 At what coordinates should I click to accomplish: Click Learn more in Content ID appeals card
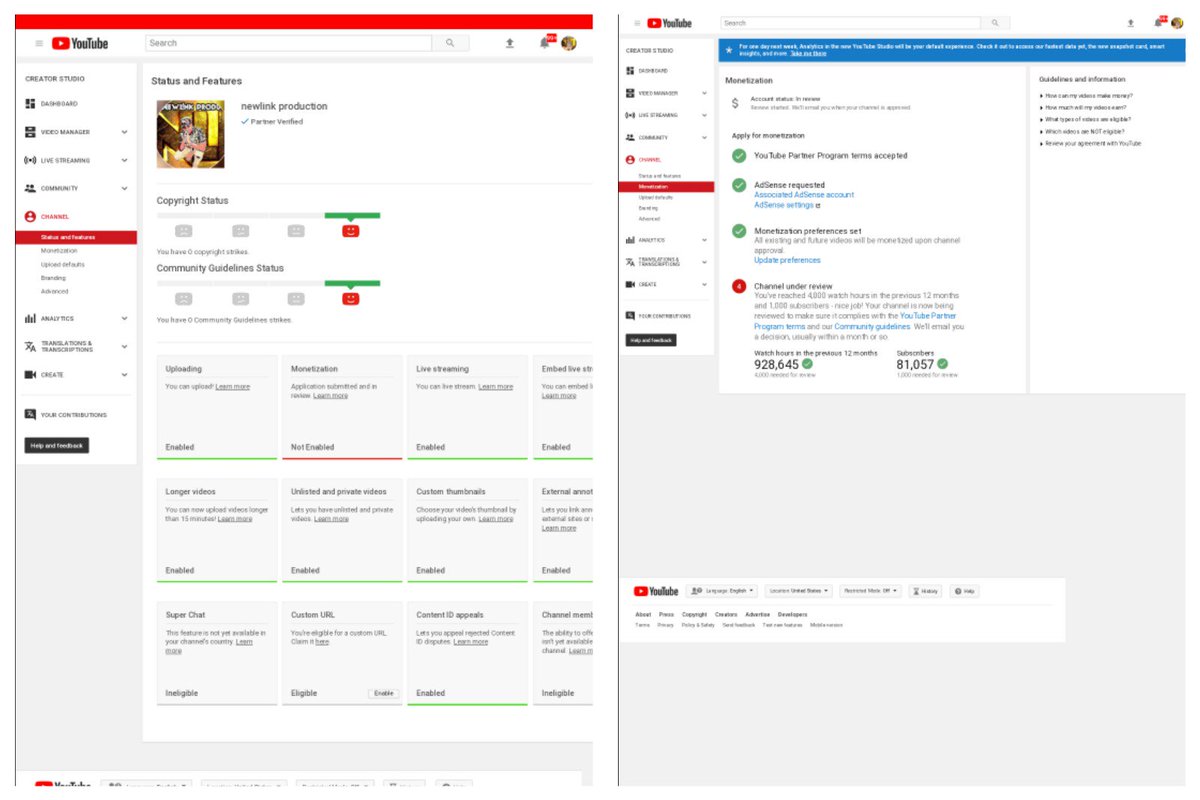pyautogui.click(x=470, y=642)
